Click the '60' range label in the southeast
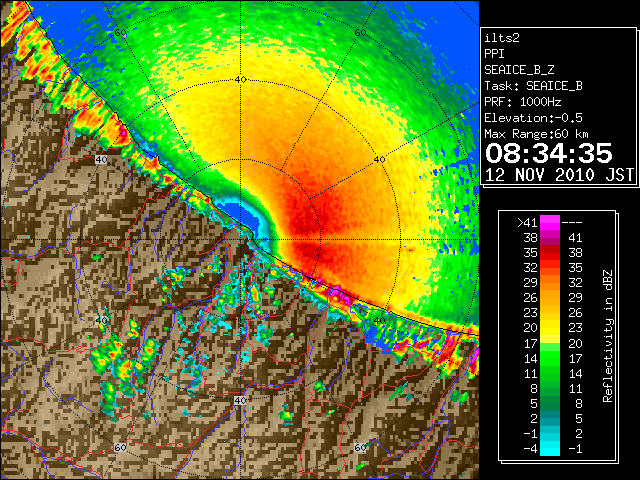 [x=360, y=447]
